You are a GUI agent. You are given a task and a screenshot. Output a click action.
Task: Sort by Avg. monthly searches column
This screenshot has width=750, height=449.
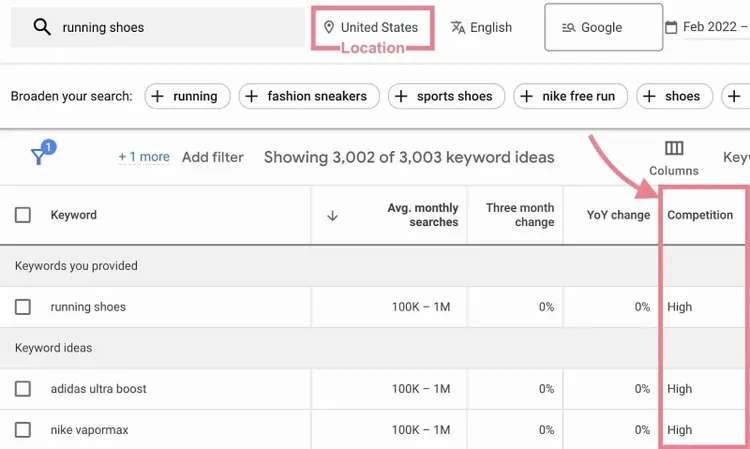click(x=423, y=215)
